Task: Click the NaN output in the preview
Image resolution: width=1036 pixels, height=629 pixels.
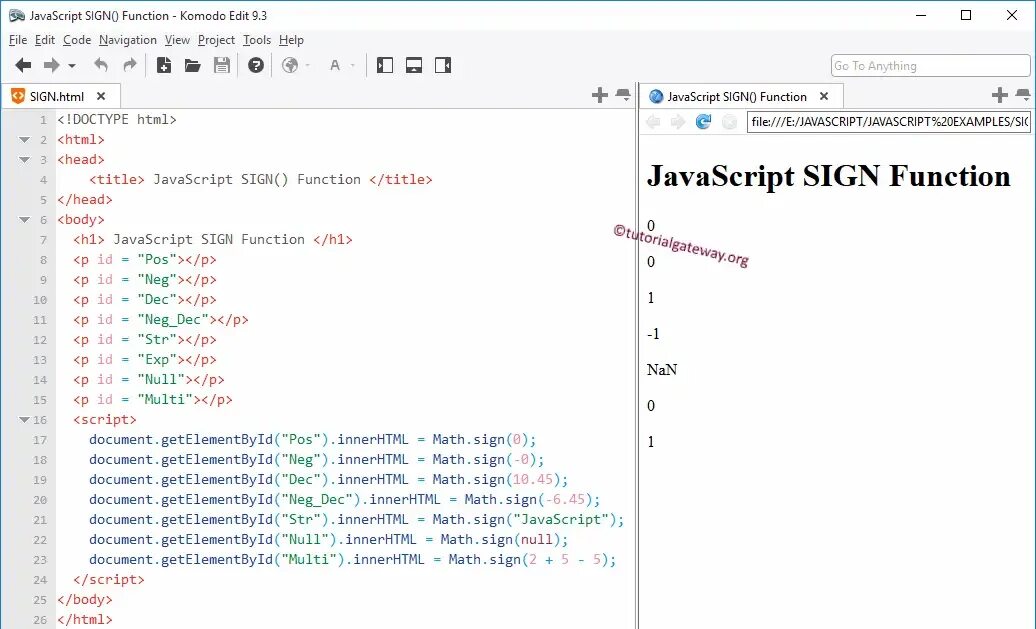Action: click(x=661, y=369)
